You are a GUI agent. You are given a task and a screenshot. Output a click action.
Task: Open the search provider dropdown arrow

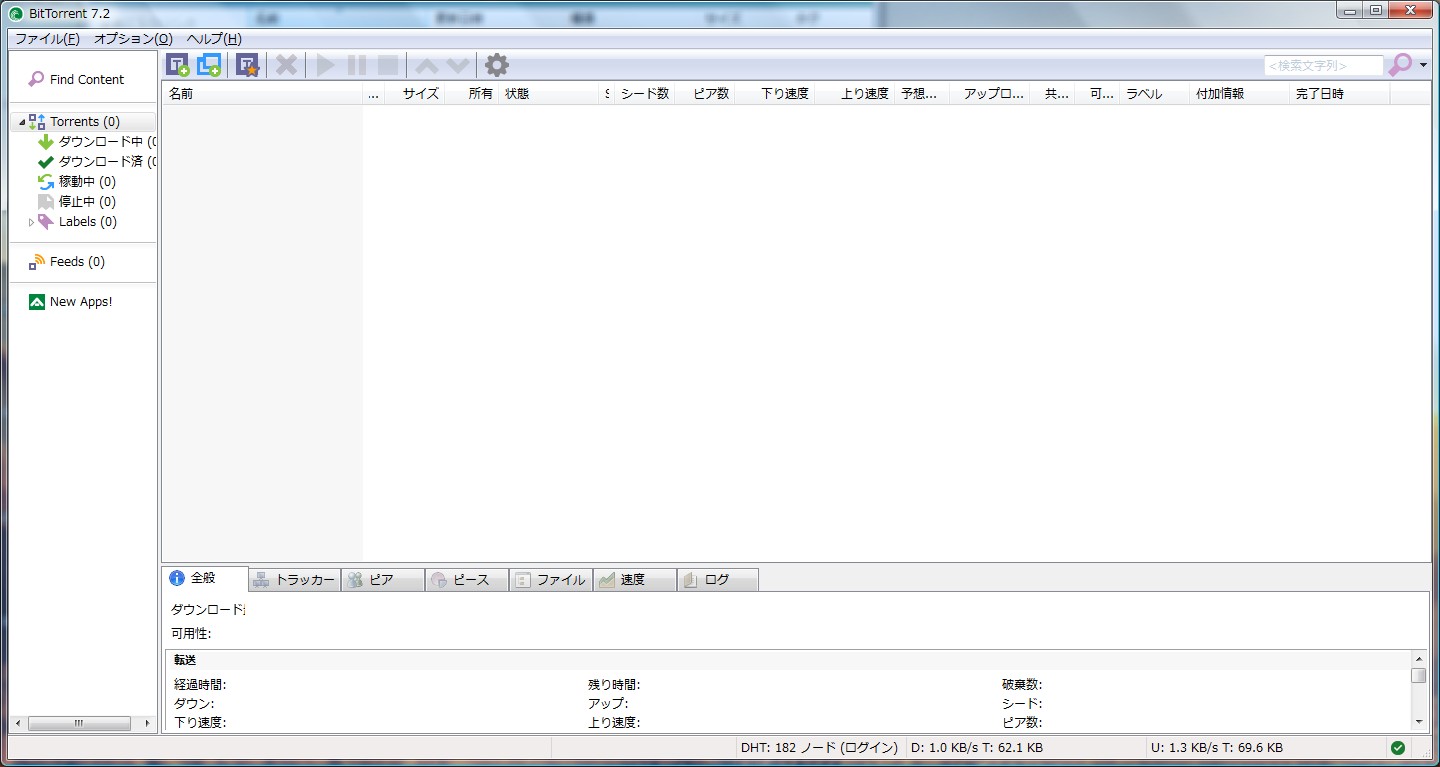pyautogui.click(x=1423, y=66)
